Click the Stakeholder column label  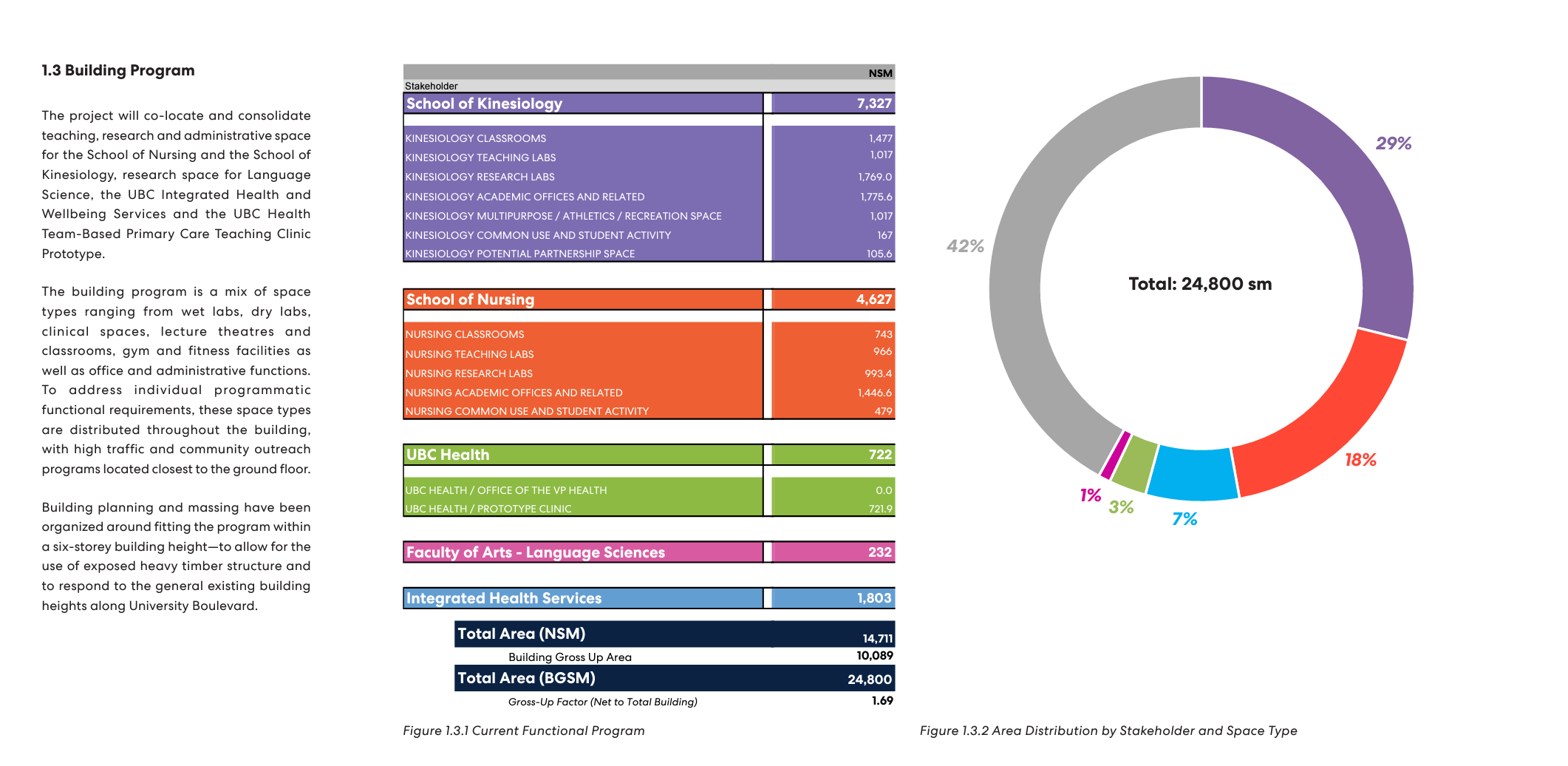click(x=432, y=87)
